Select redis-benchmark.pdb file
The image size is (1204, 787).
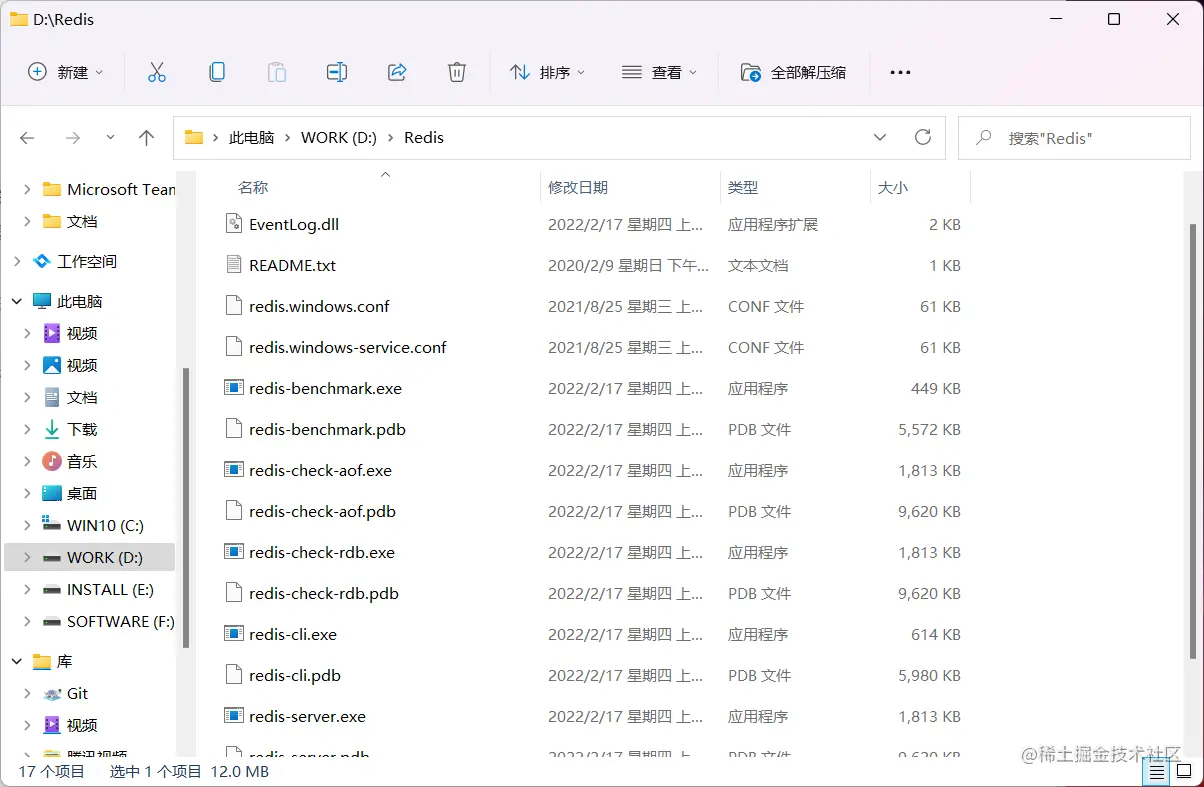327,429
